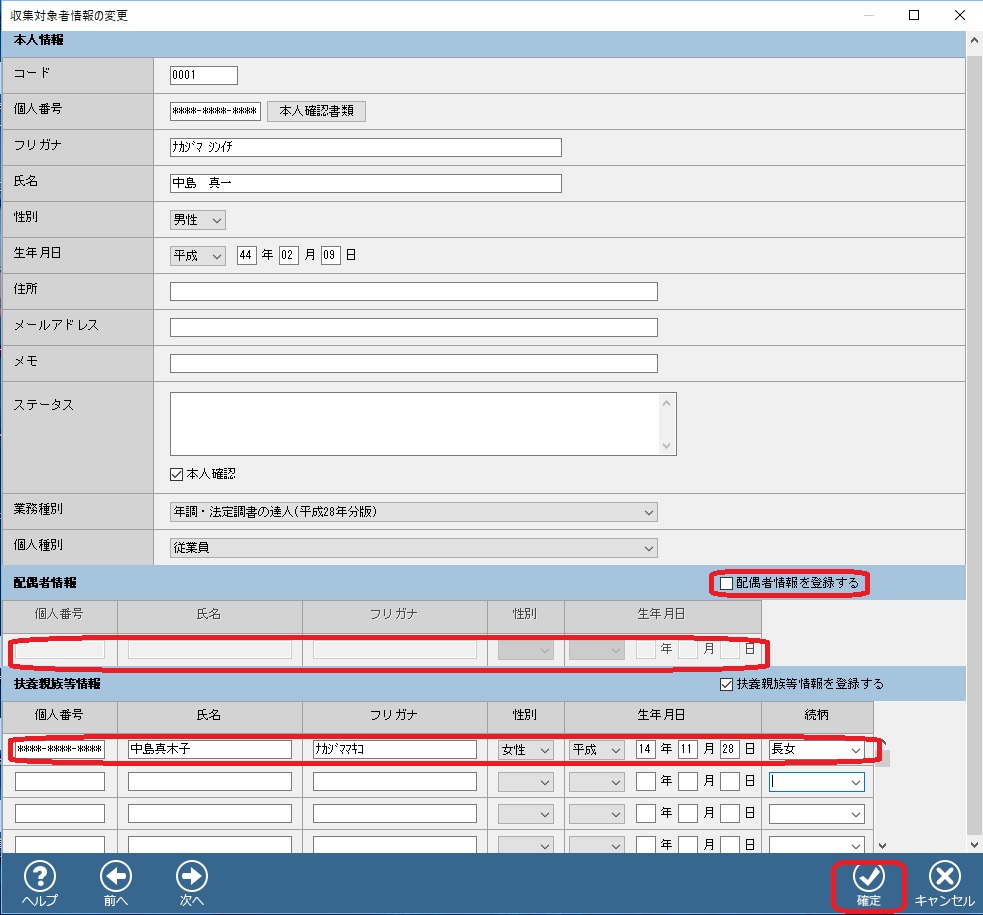This screenshot has width=983, height=915.
Task: Maximize the 収集対象者情報の変更 window
Action: point(914,15)
